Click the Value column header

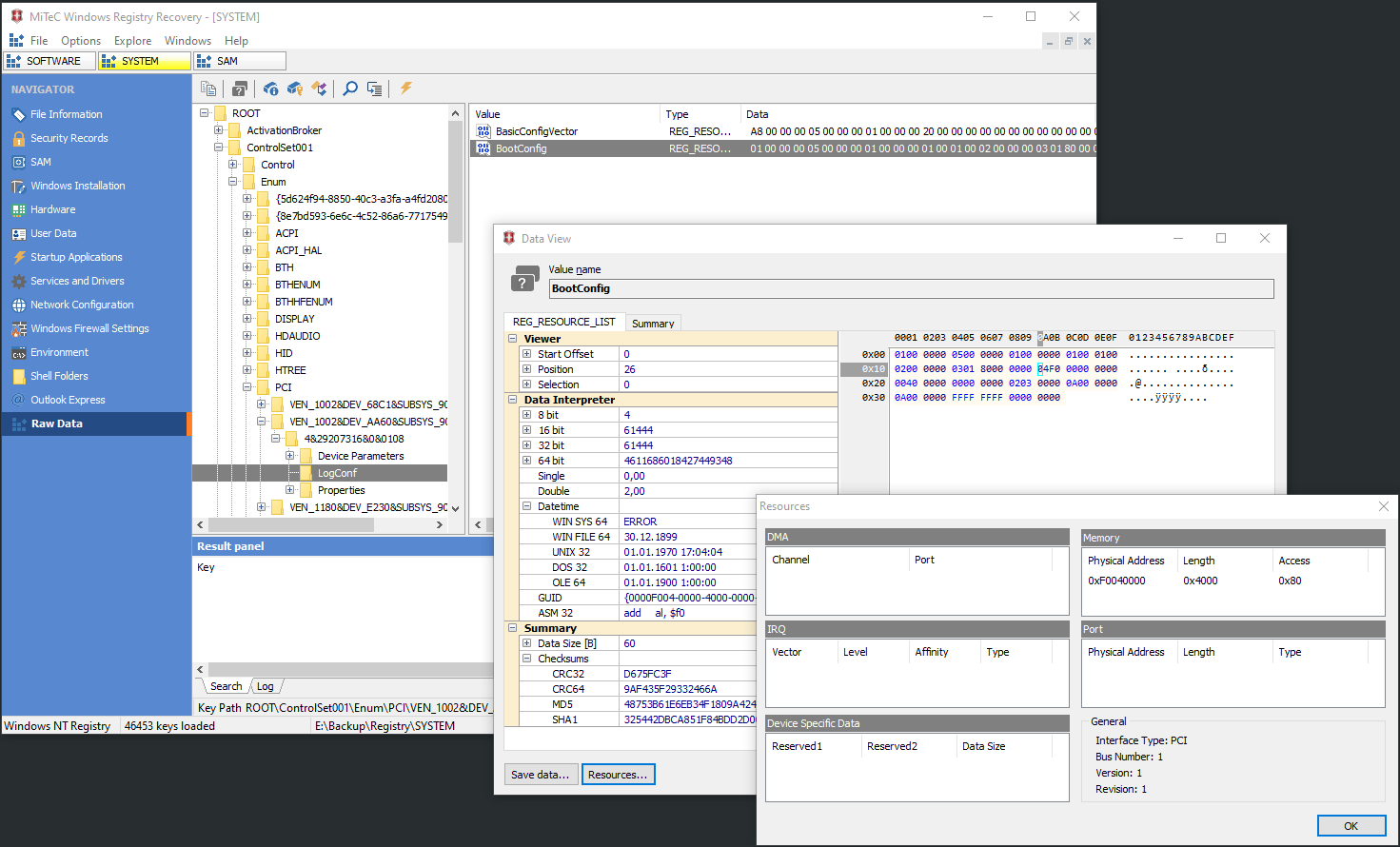click(x=565, y=114)
